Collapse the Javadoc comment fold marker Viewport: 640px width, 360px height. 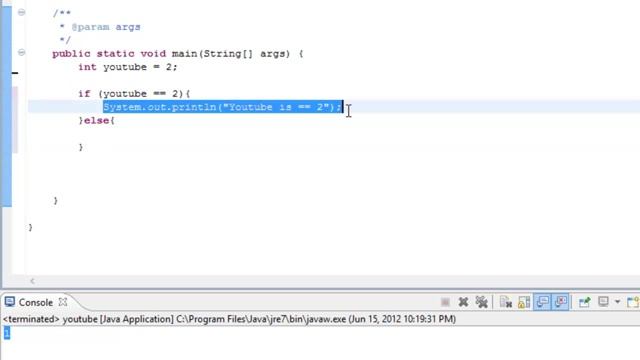coord(22,12)
